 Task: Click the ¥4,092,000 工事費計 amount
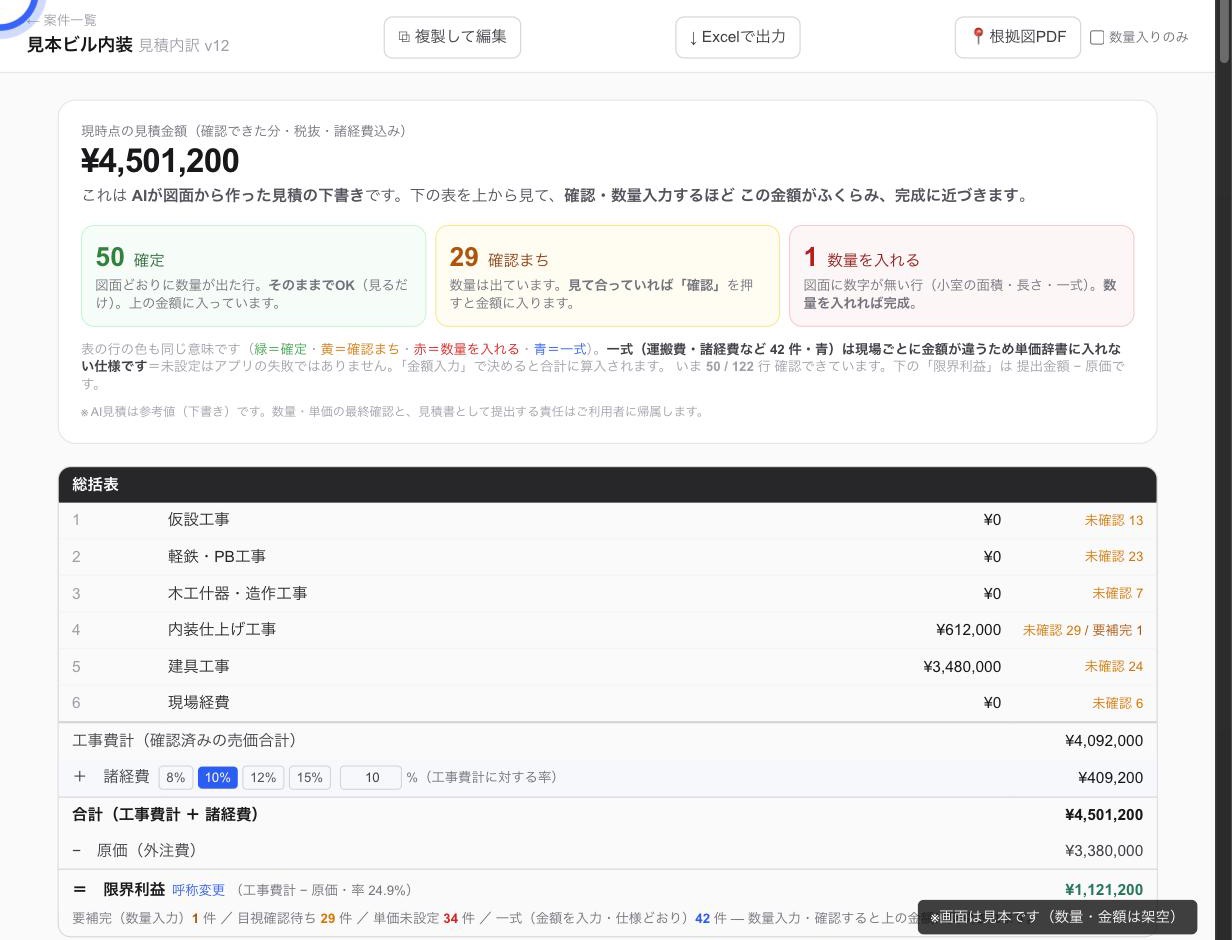1104,741
